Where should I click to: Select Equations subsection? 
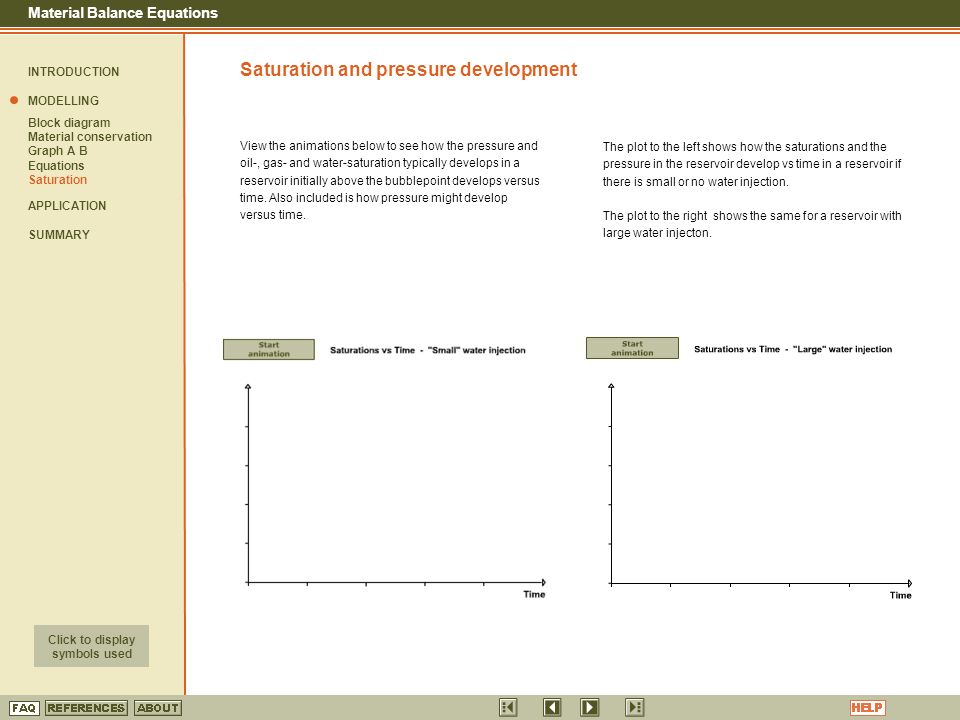pyautogui.click(x=56, y=165)
